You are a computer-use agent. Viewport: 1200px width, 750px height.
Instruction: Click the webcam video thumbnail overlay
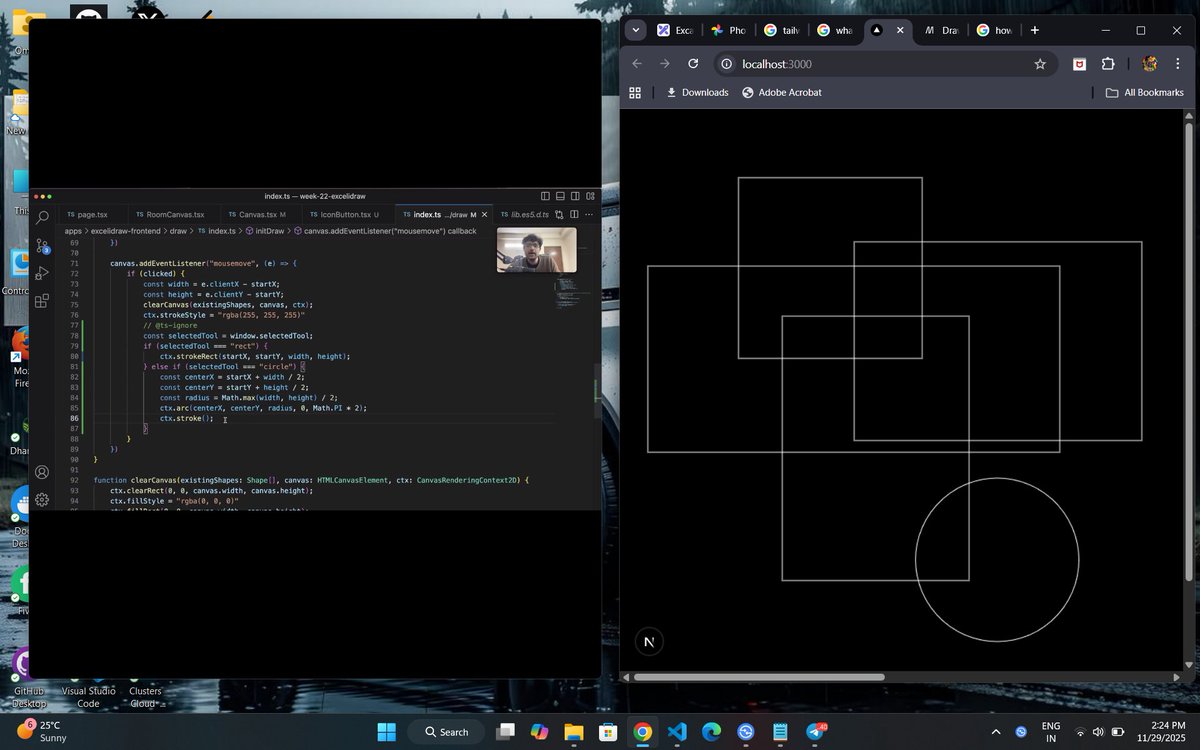537,250
